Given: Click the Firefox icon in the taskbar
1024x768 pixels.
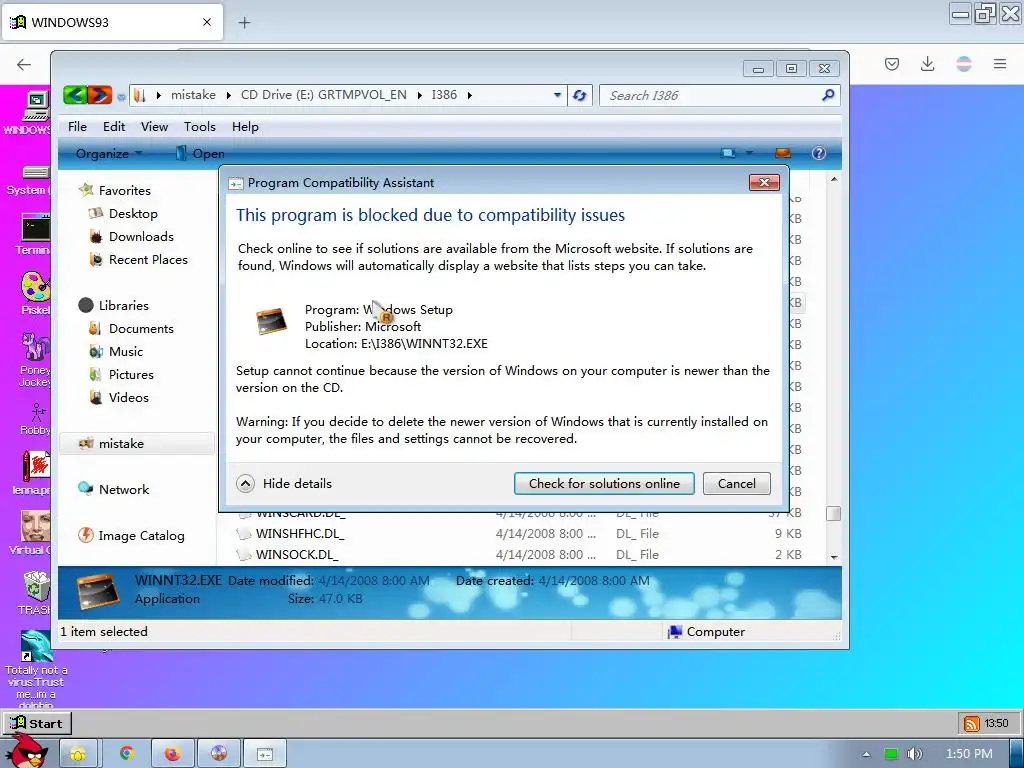Looking at the screenshot, I should 172,754.
